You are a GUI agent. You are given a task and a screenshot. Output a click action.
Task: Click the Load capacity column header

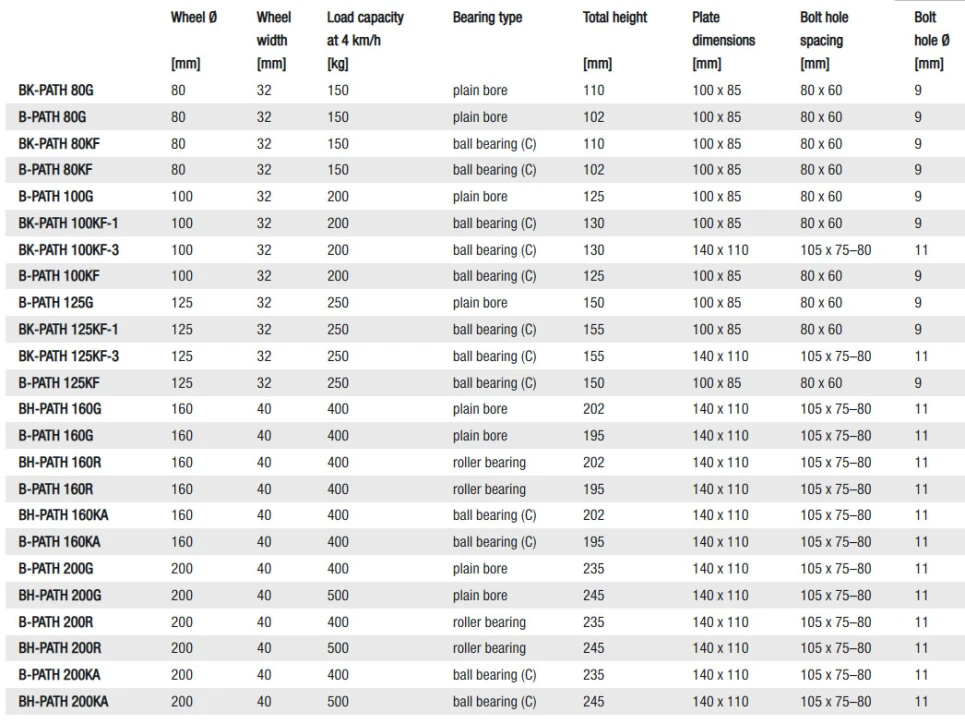click(365, 18)
